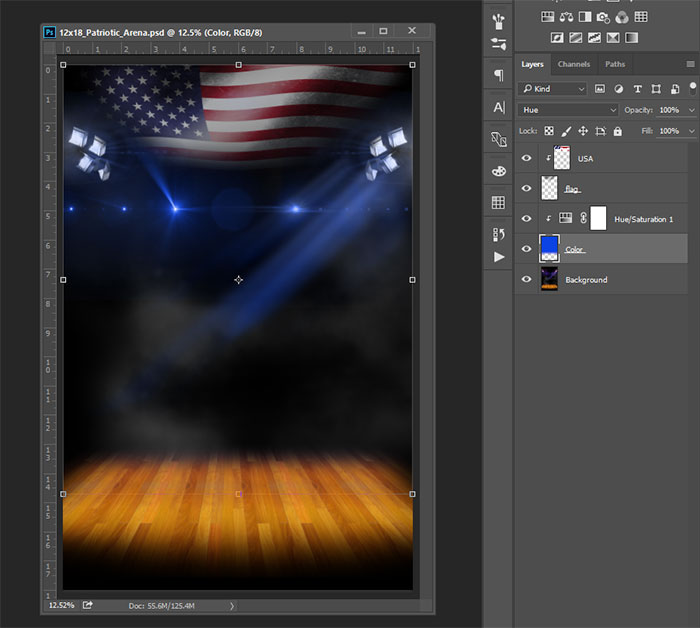Add a Hue/Saturation adjustment from Adjustments panel
This screenshot has height=628, width=700.
(x=547, y=17)
